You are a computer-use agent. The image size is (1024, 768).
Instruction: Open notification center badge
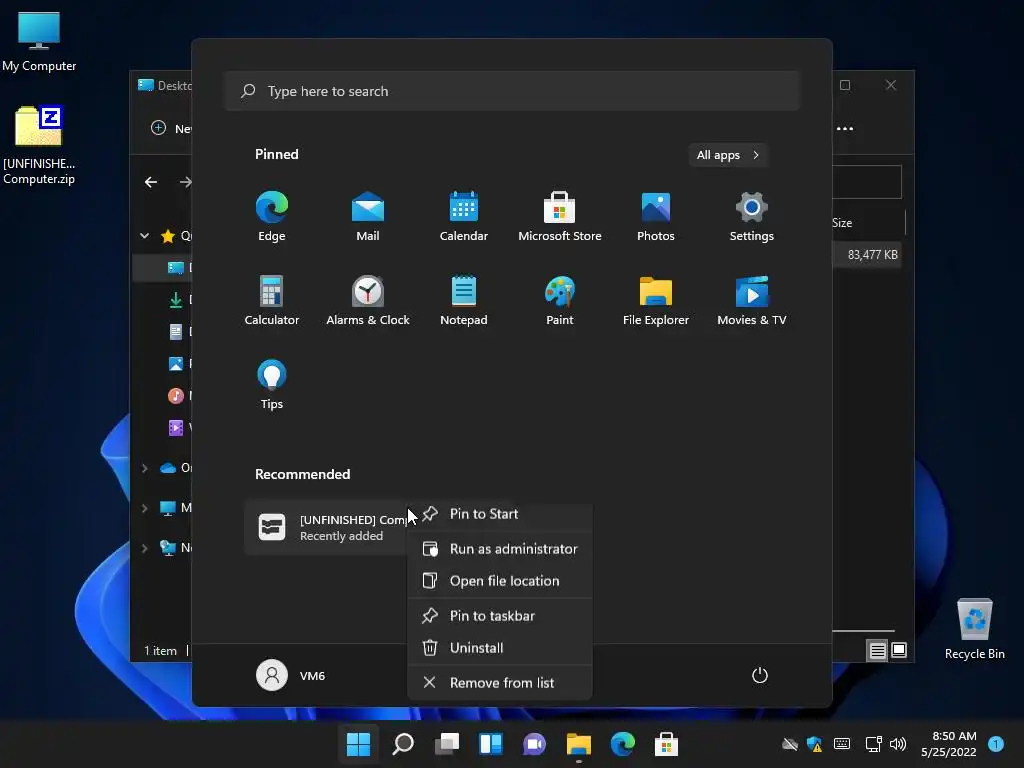click(x=996, y=744)
